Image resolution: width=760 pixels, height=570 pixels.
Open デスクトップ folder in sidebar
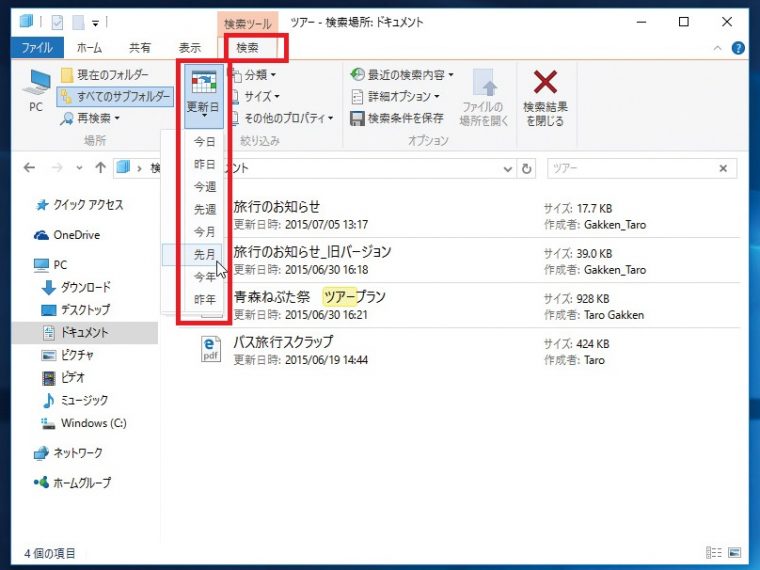coord(76,310)
